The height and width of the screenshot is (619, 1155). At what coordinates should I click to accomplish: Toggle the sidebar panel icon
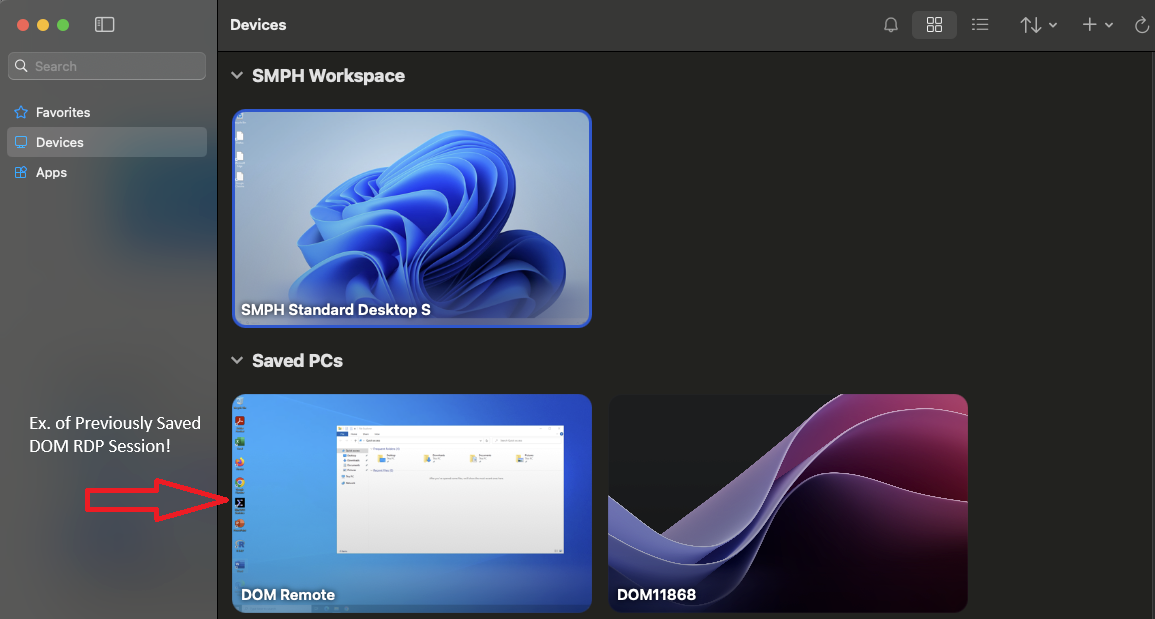(105, 24)
